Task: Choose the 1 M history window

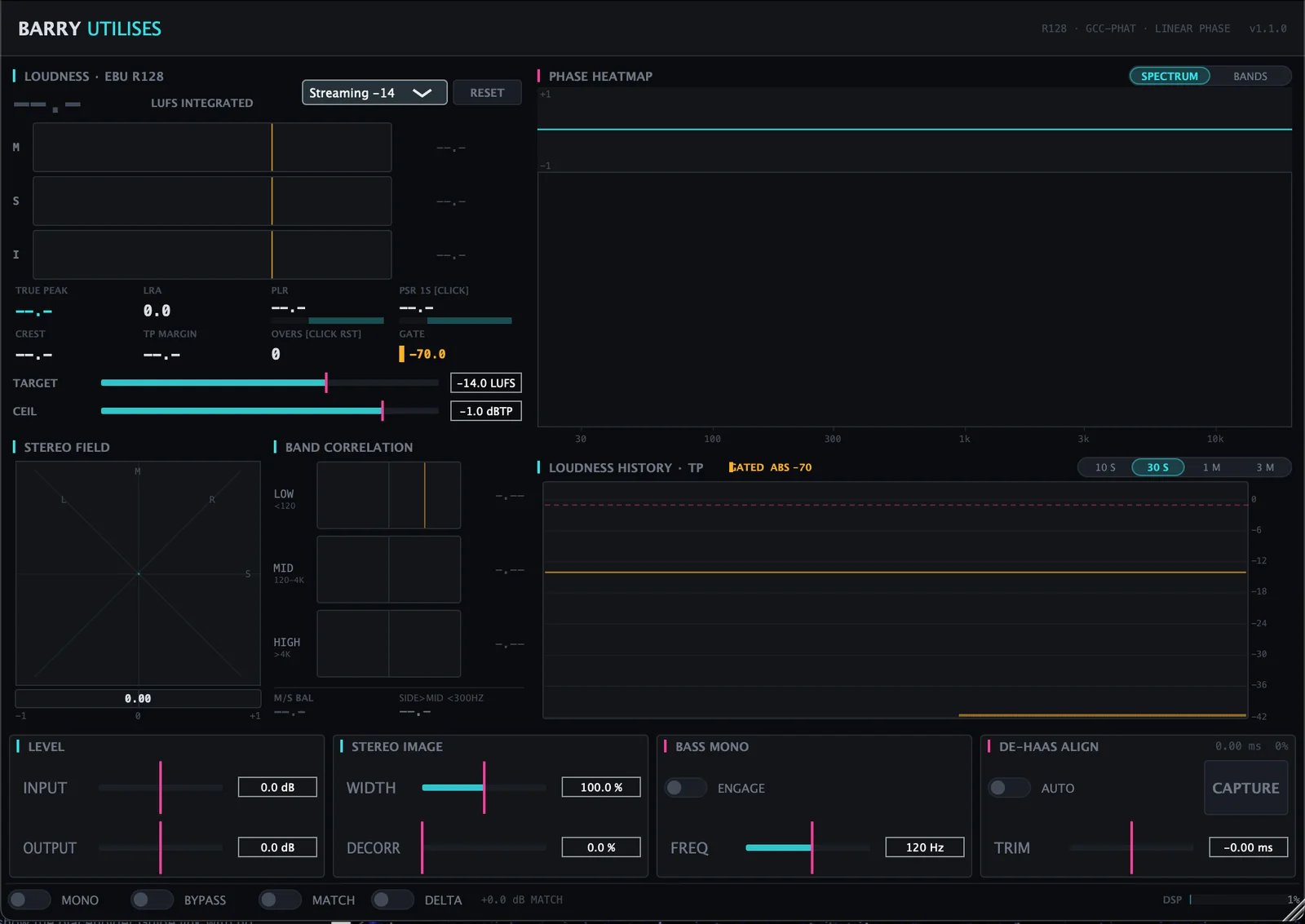Action: tap(1211, 467)
